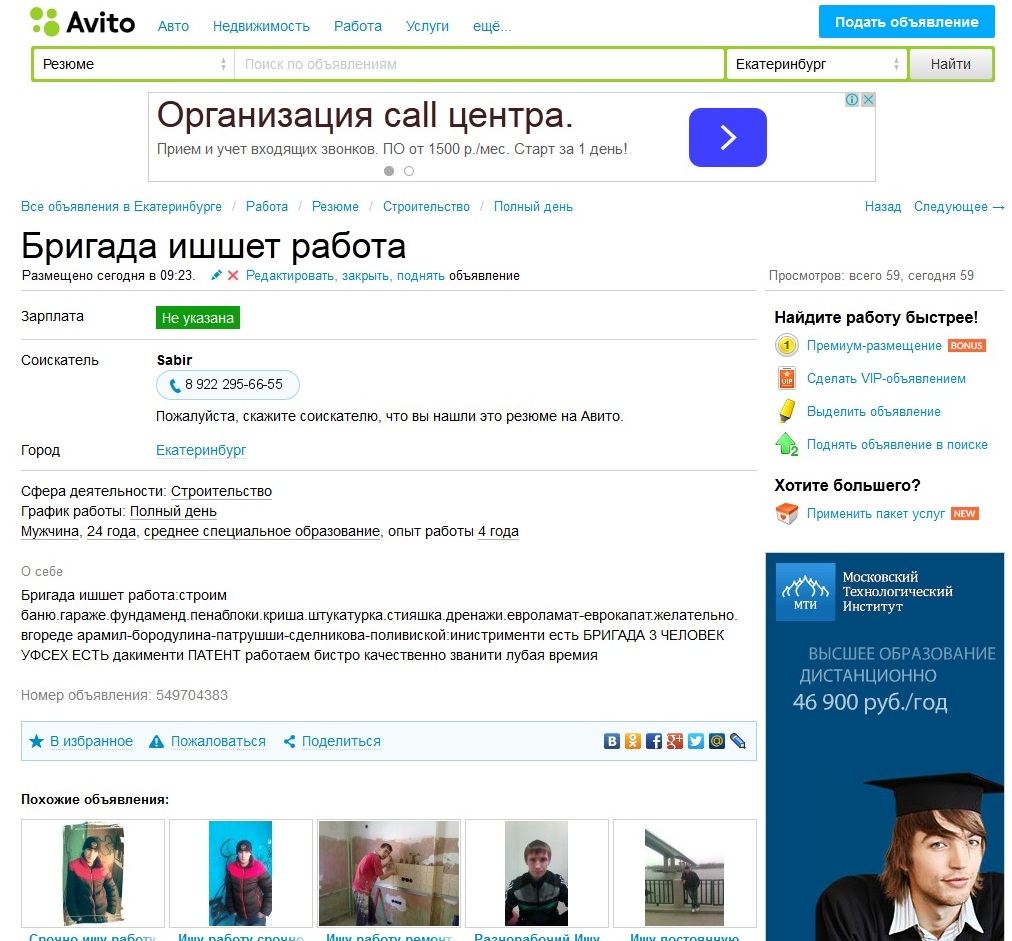Click Сделать VIP-объявлением link
This screenshot has width=1012, height=941.
coord(886,378)
